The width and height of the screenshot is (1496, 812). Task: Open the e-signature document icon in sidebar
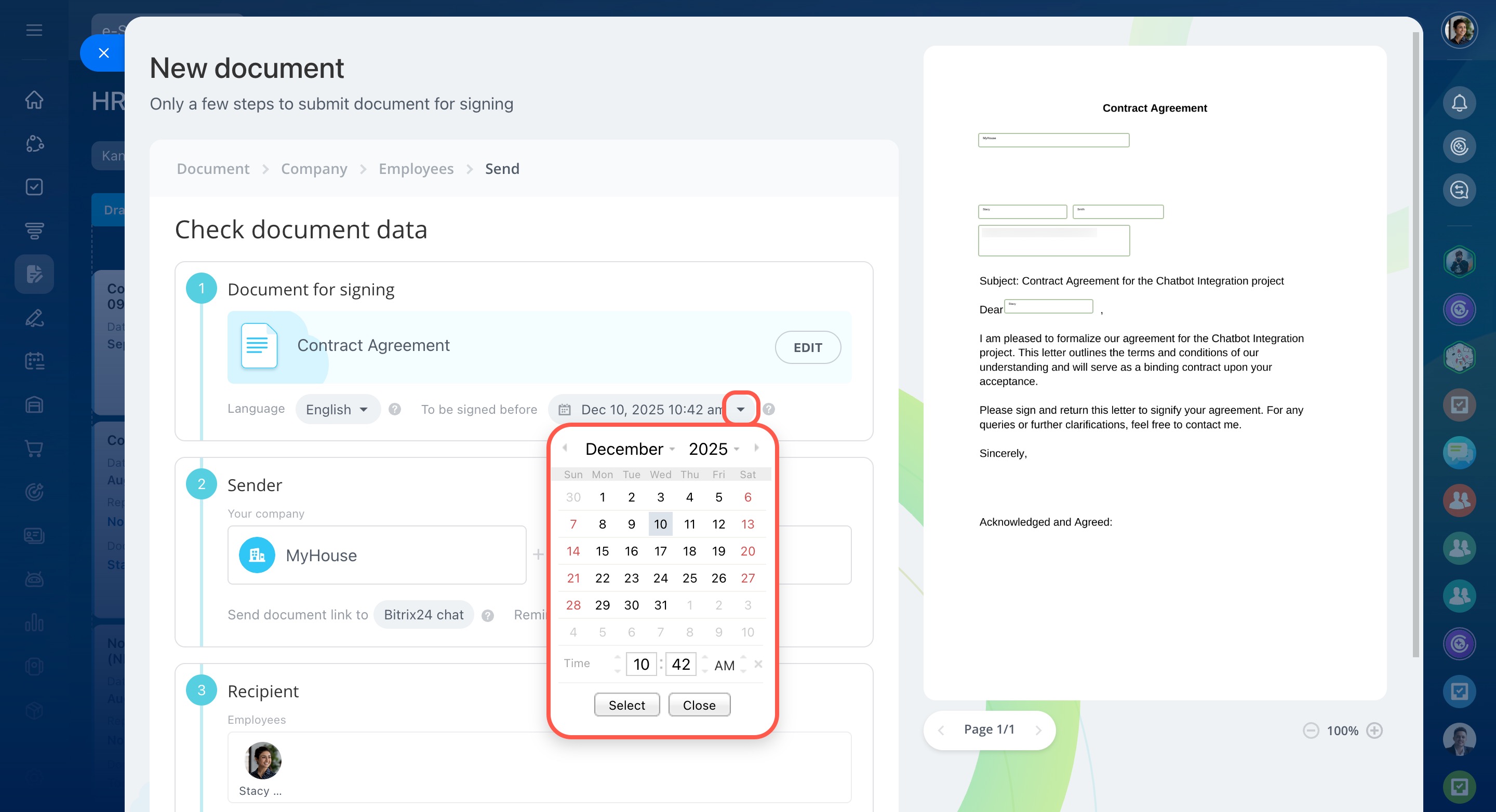click(34, 274)
